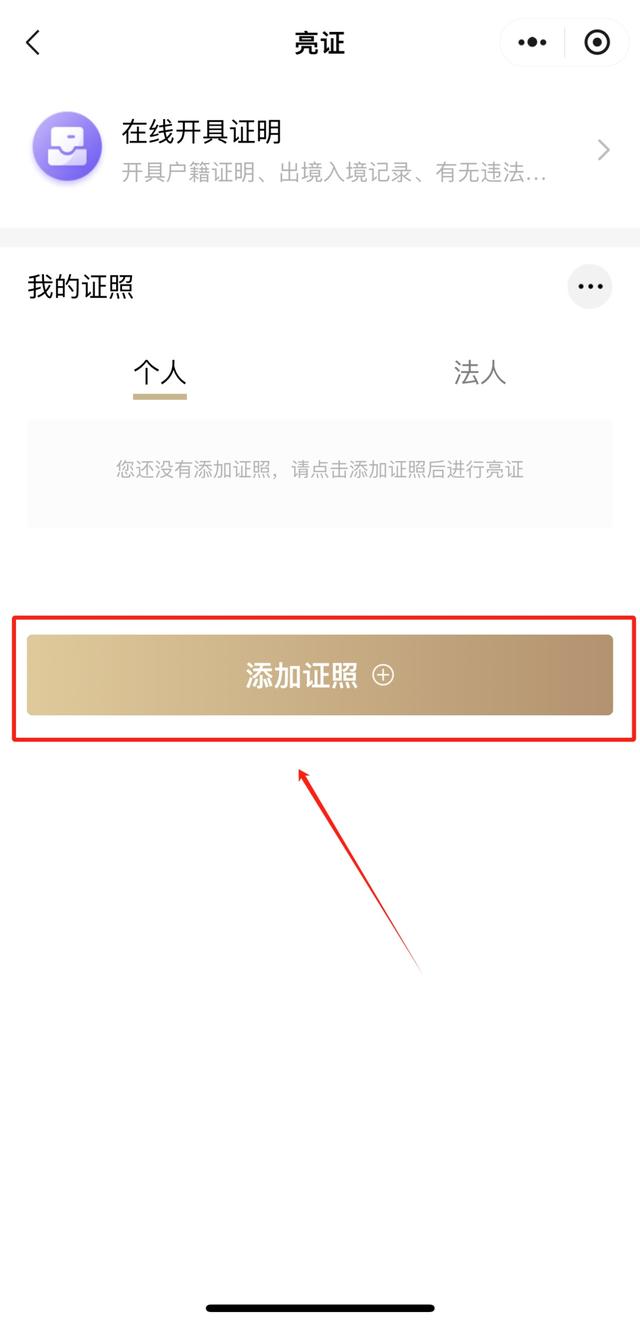Tap the 开具户籍证明、出境入境记录 description text
Viewport: 640px width, 1321px height.
334,174
